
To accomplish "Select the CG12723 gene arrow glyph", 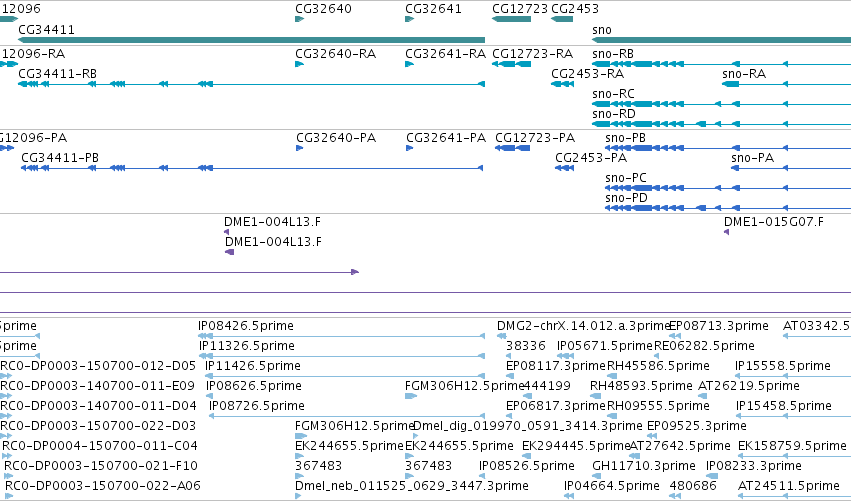I will tap(511, 19).
